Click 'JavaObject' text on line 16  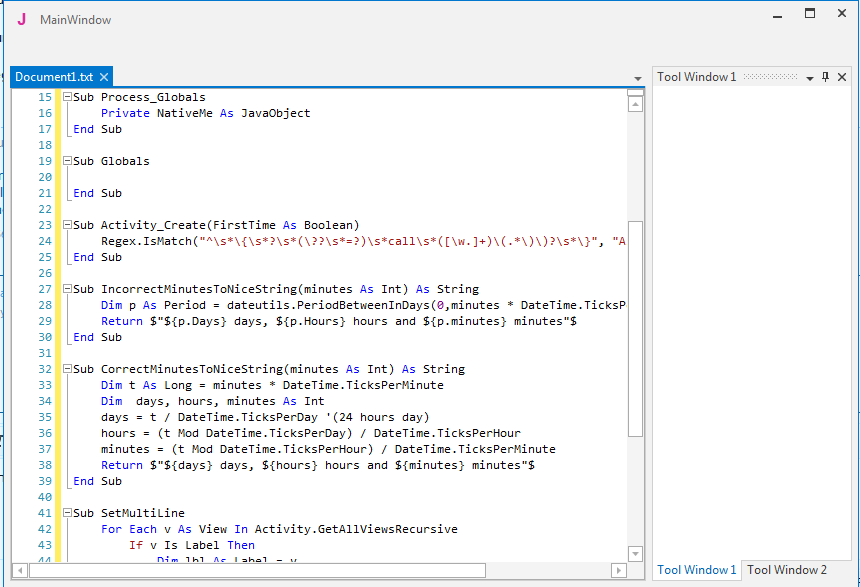(x=275, y=113)
